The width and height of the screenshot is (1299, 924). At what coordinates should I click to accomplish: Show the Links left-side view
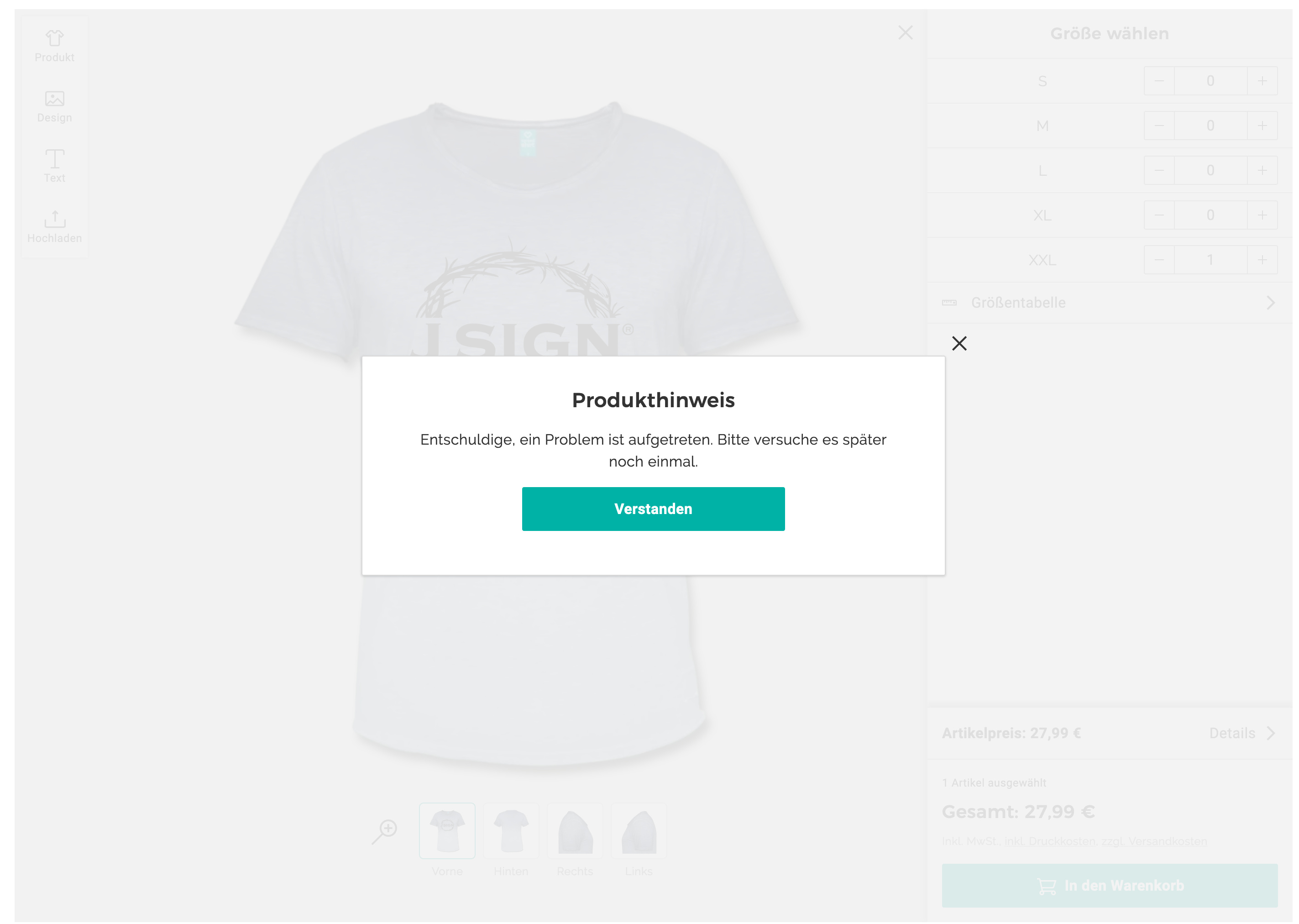(639, 831)
